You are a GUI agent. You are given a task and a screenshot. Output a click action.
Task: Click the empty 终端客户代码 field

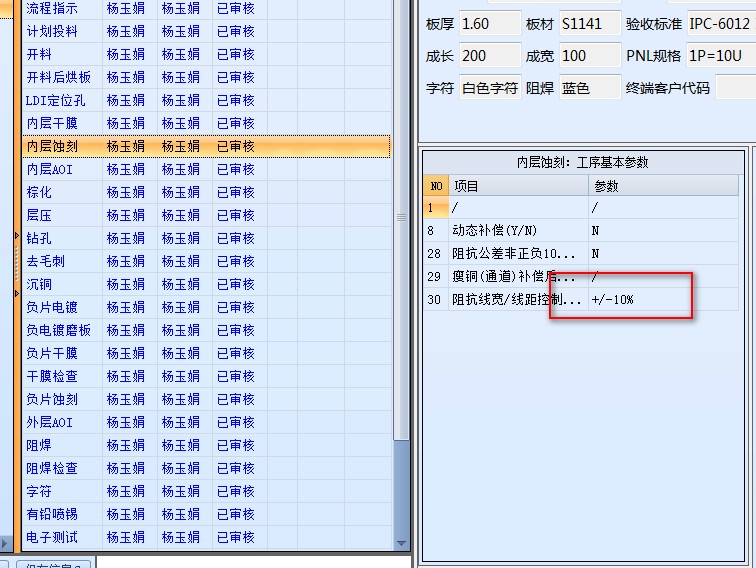tap(736, 88)
